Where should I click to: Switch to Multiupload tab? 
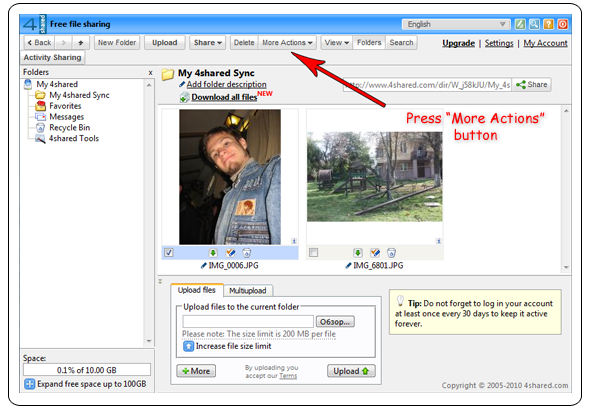click(x=248, y=290)
